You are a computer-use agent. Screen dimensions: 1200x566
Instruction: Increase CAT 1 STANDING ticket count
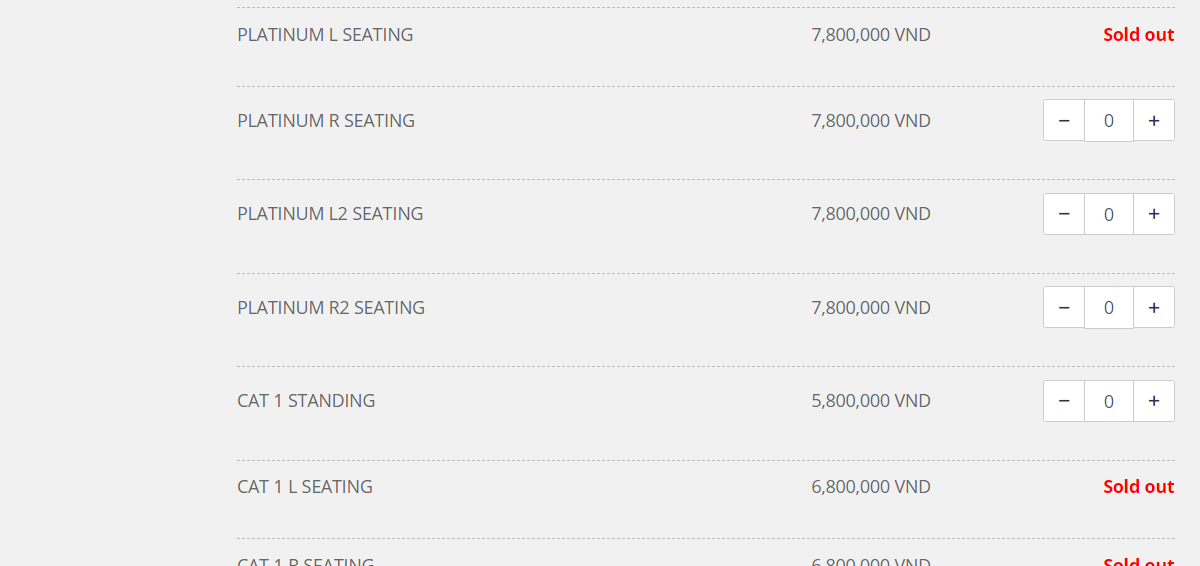[1154, 401]
